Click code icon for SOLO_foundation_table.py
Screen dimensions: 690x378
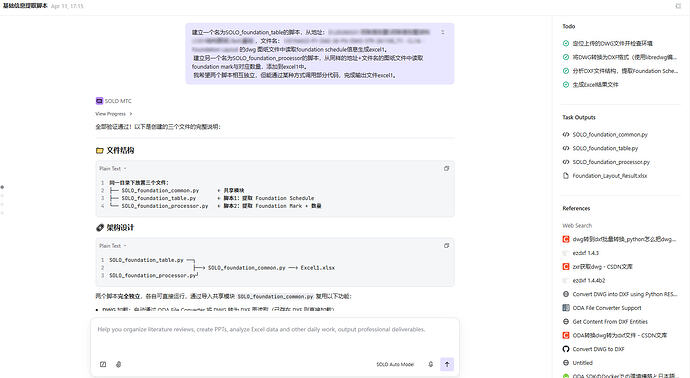click(566, 148)
